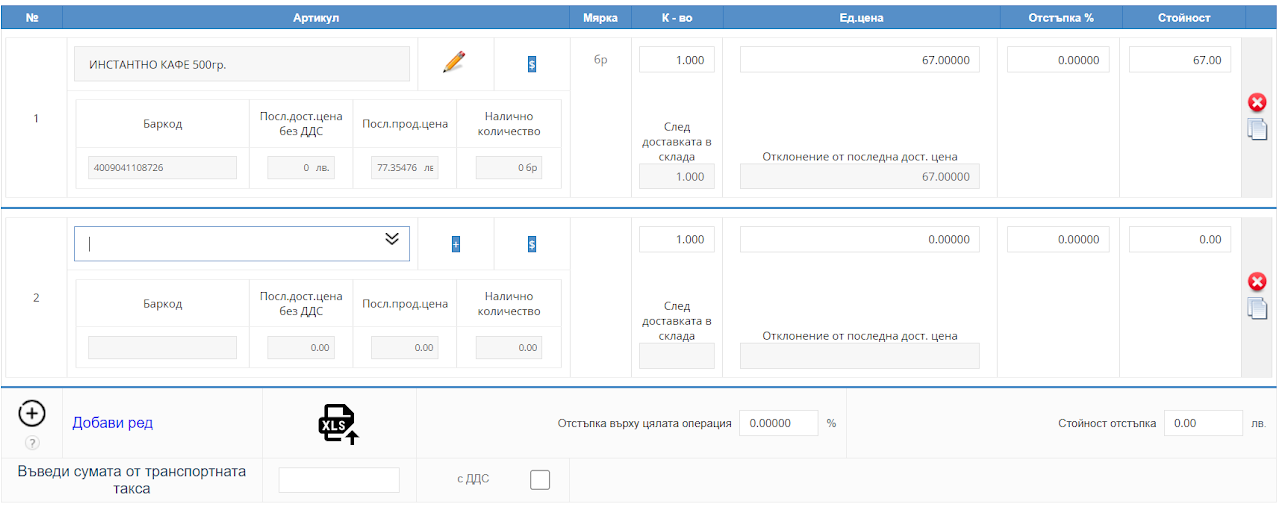Click the 'Стойност отстъпка' amount field
1280x510 pixels.
click(1204, 423)
